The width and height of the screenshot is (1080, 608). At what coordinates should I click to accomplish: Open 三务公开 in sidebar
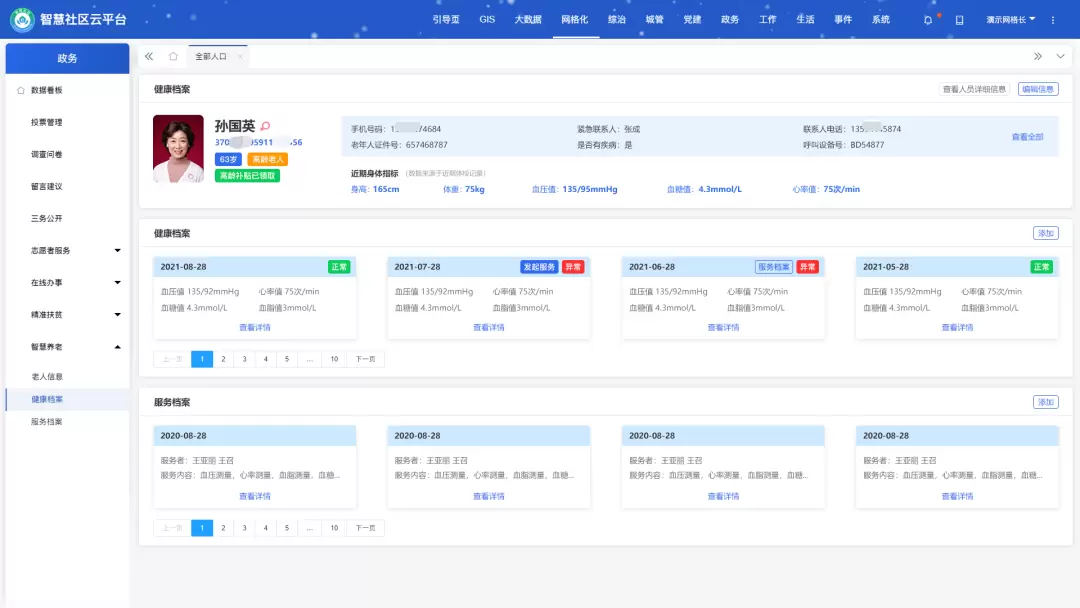pos(47,218)
